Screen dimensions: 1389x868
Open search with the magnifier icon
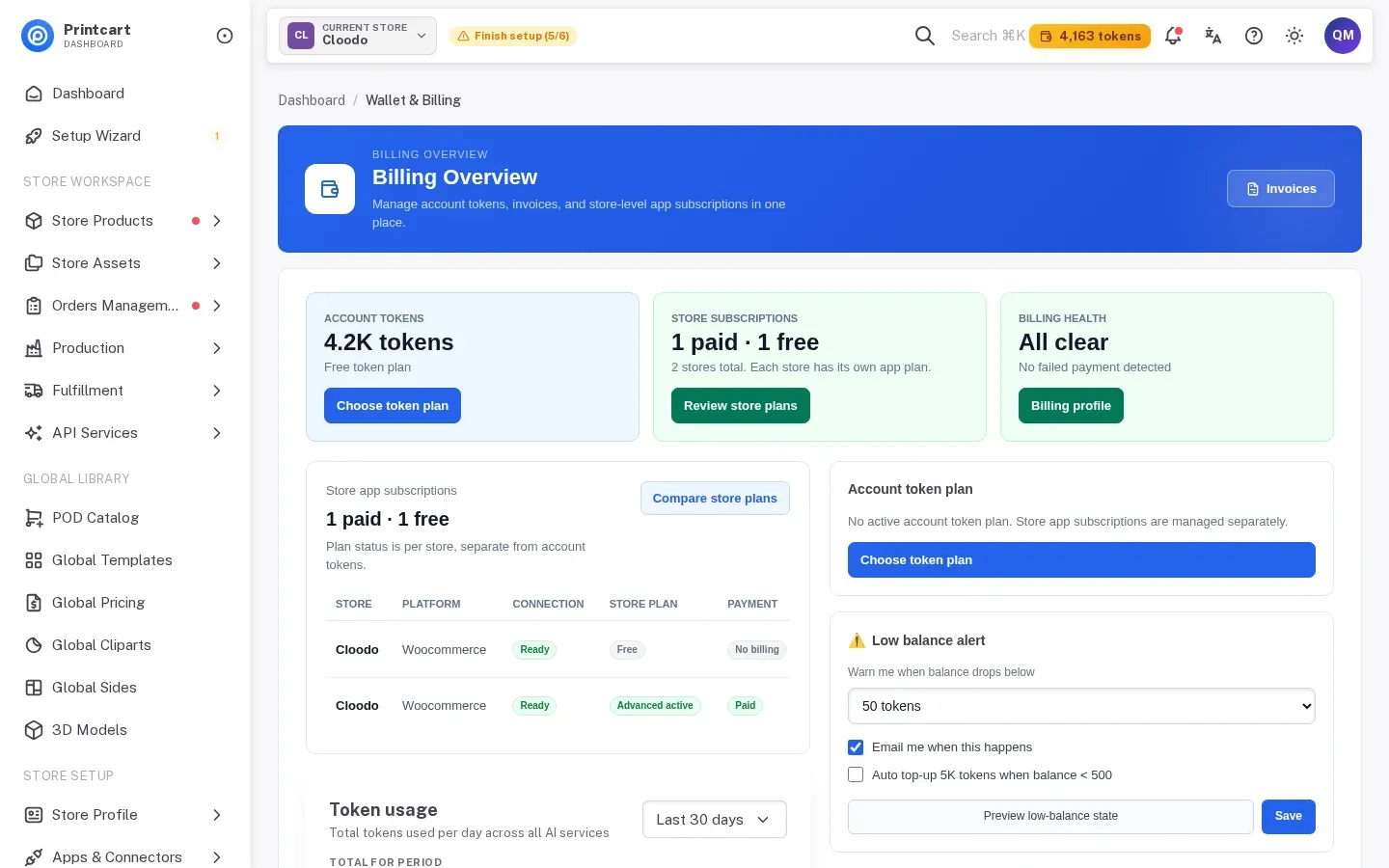pyautogui.click(x=924, y=36)
